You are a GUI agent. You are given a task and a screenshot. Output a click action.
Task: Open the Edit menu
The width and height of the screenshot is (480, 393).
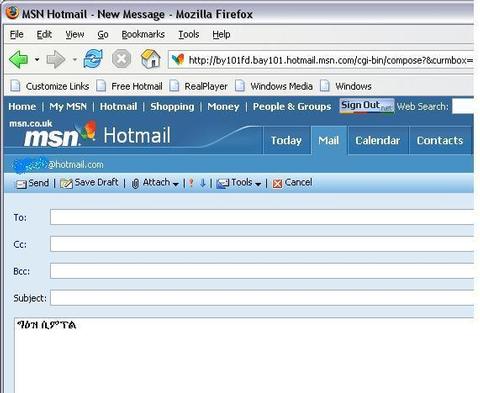[44, 34]
